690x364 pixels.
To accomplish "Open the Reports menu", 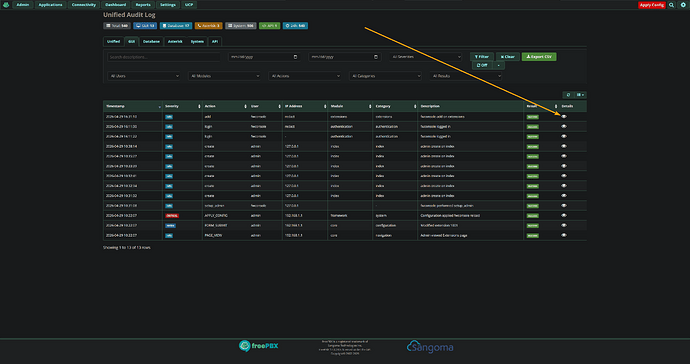I will pyautogui.click(x=143, y=5).
